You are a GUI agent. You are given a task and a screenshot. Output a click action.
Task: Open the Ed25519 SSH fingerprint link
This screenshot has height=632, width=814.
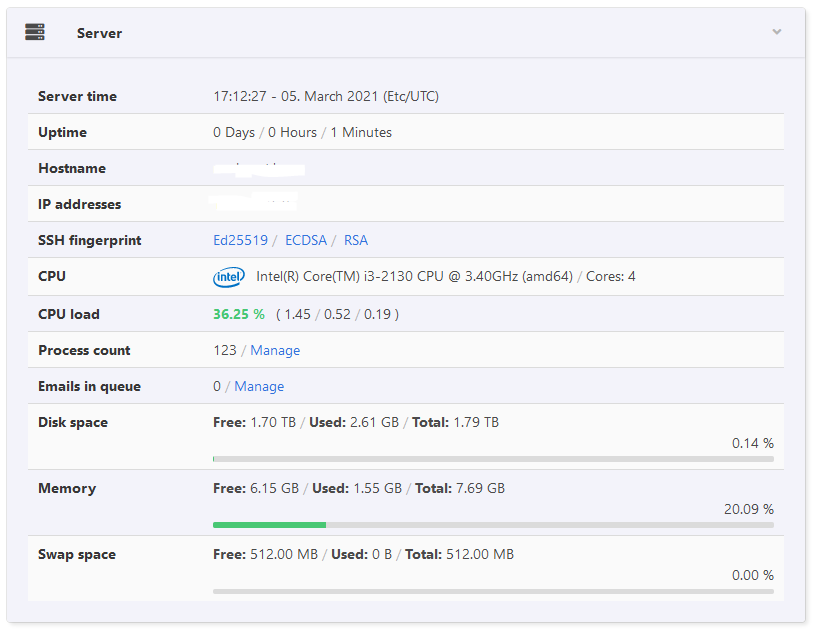tap(240, 240)
